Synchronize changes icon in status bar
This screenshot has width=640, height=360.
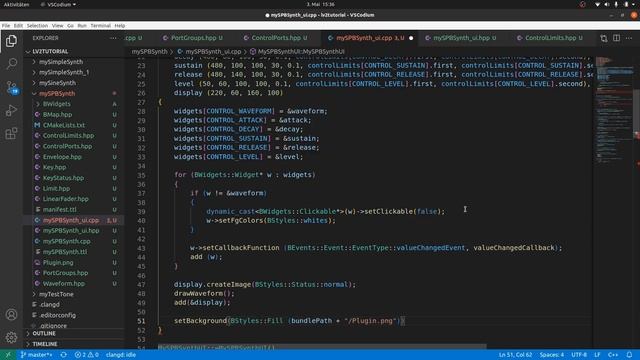pos(63,355)
